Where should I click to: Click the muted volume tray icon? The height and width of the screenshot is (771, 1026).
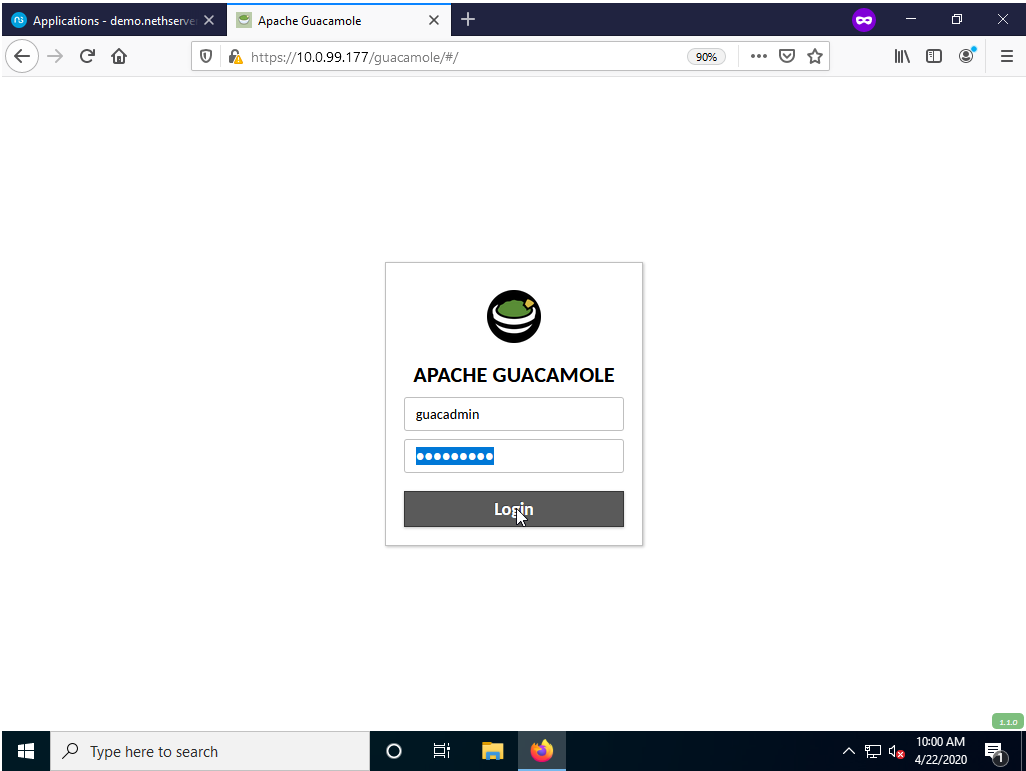[x=896, y=751]
